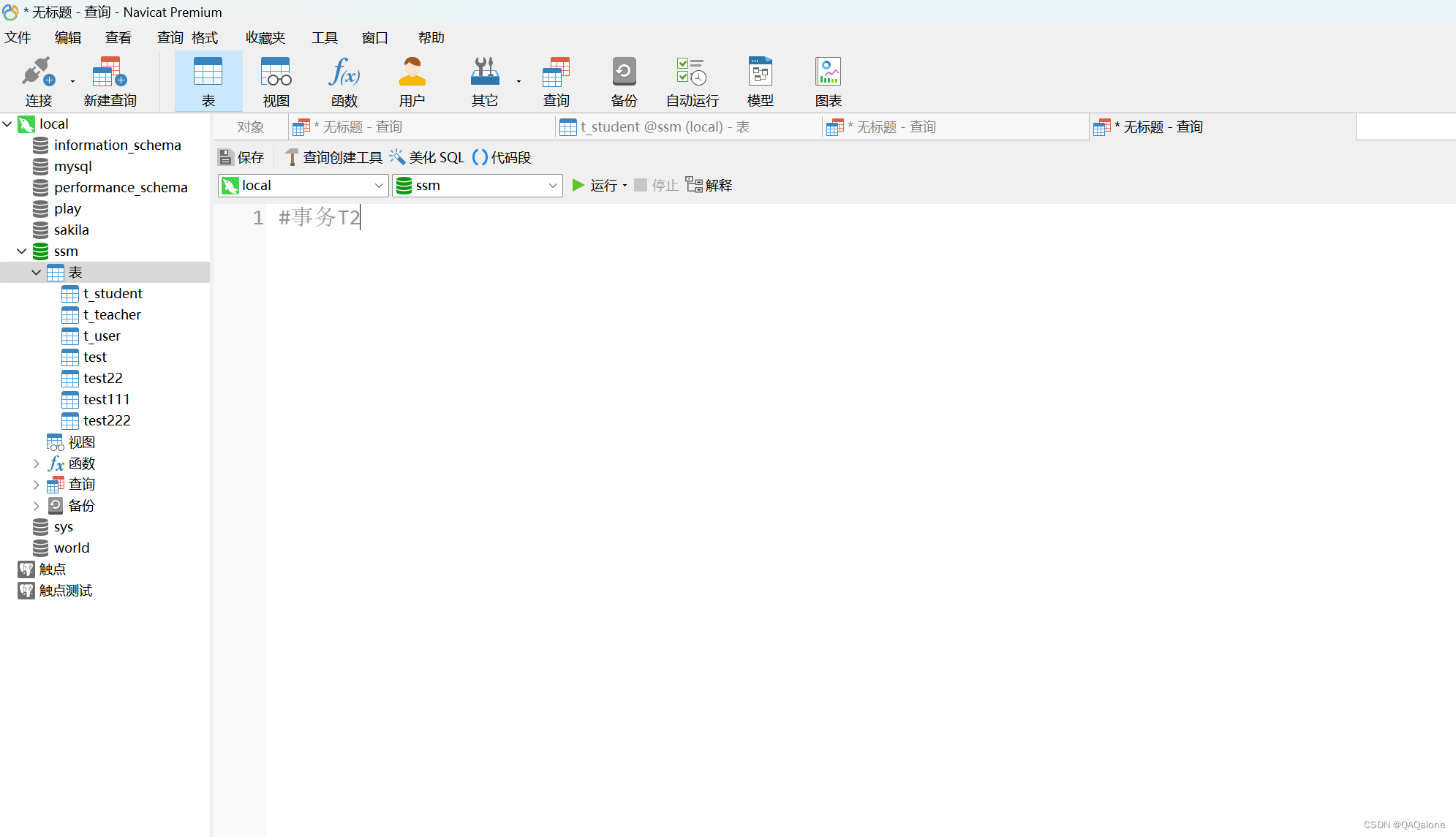Click the 编辑 menu item
Screen dimensions: 1456x837
tap(67, 37)
